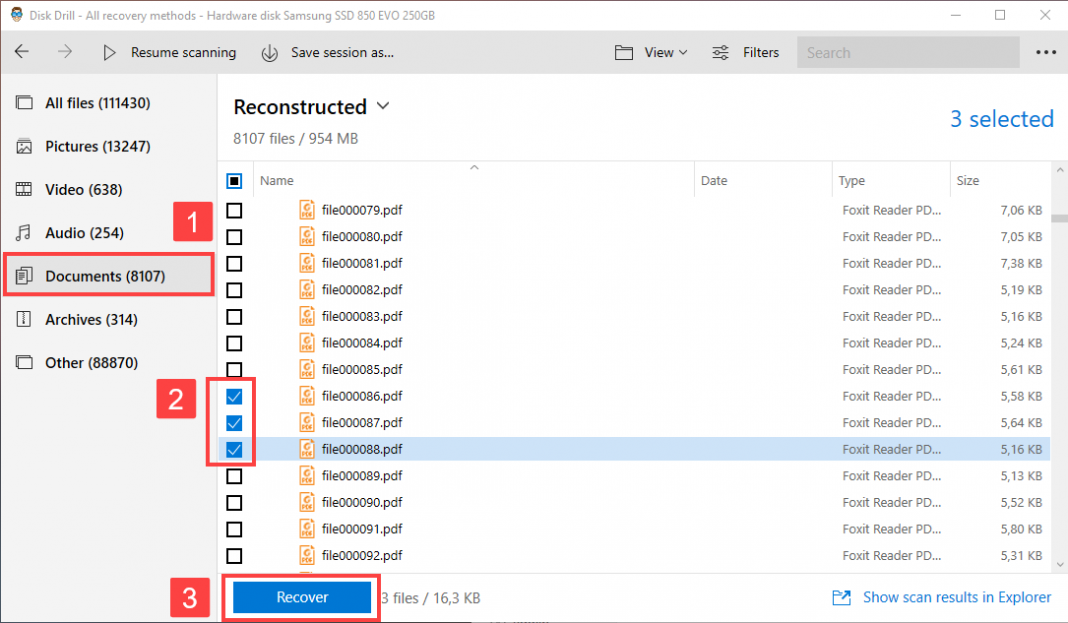Screen dimensions: 1068x623
Task: Uncheck the checkbox beside file000087.pdf
Action: tap(234, 422)
